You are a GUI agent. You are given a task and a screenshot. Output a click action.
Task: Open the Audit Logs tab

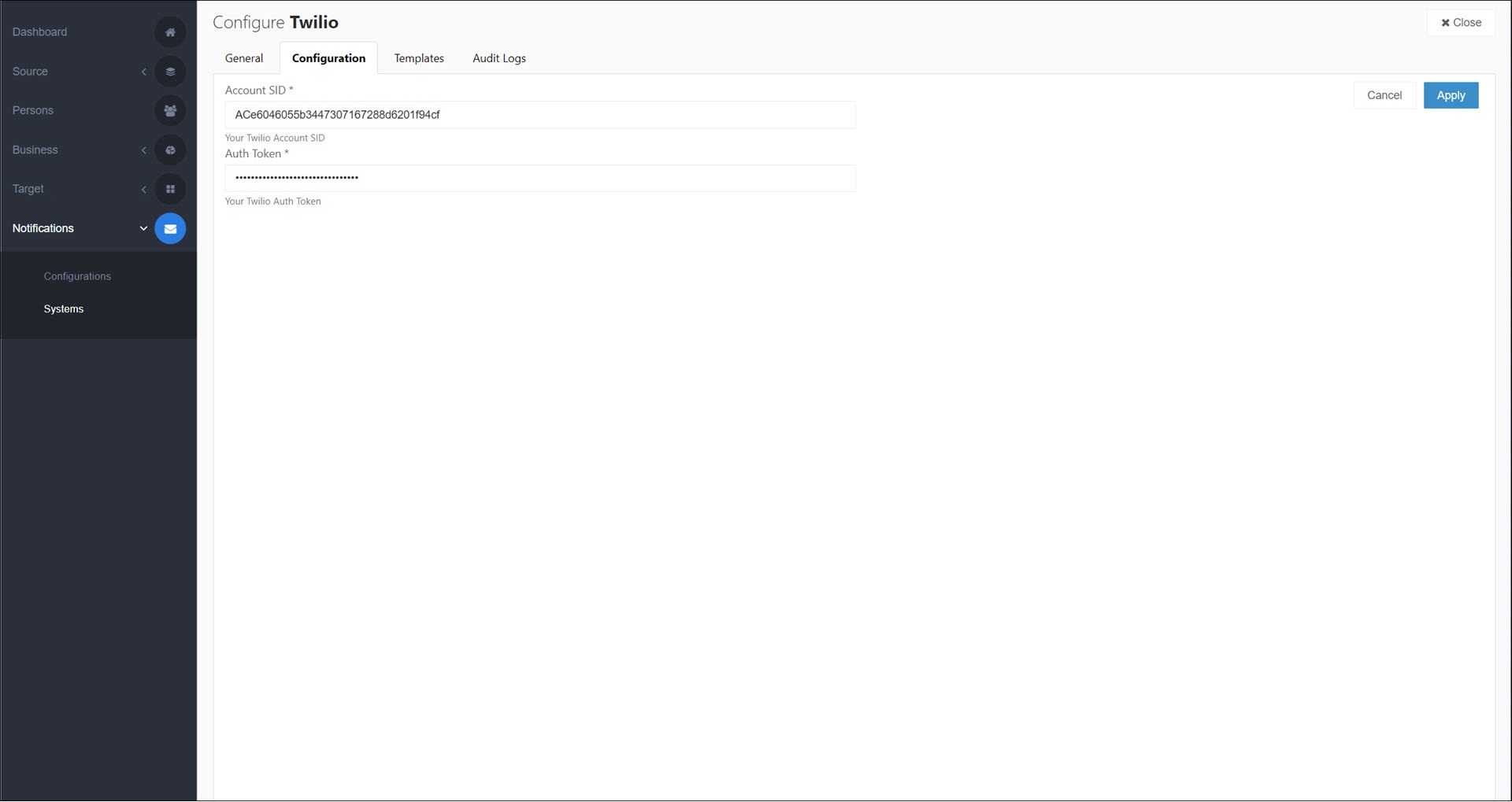[499, 58]
